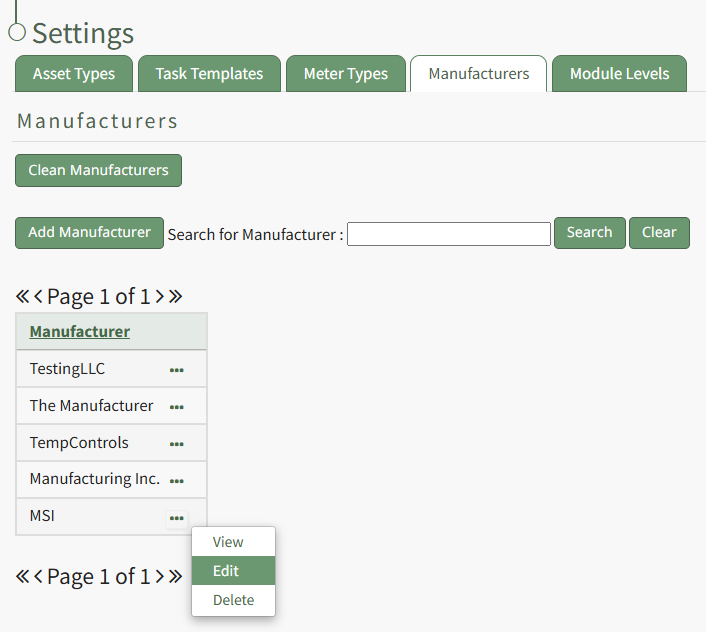This screenshot has height=632, width=706.
Task: Click the MSI row ellipsis icon
Action: click(x=177, y=518)
